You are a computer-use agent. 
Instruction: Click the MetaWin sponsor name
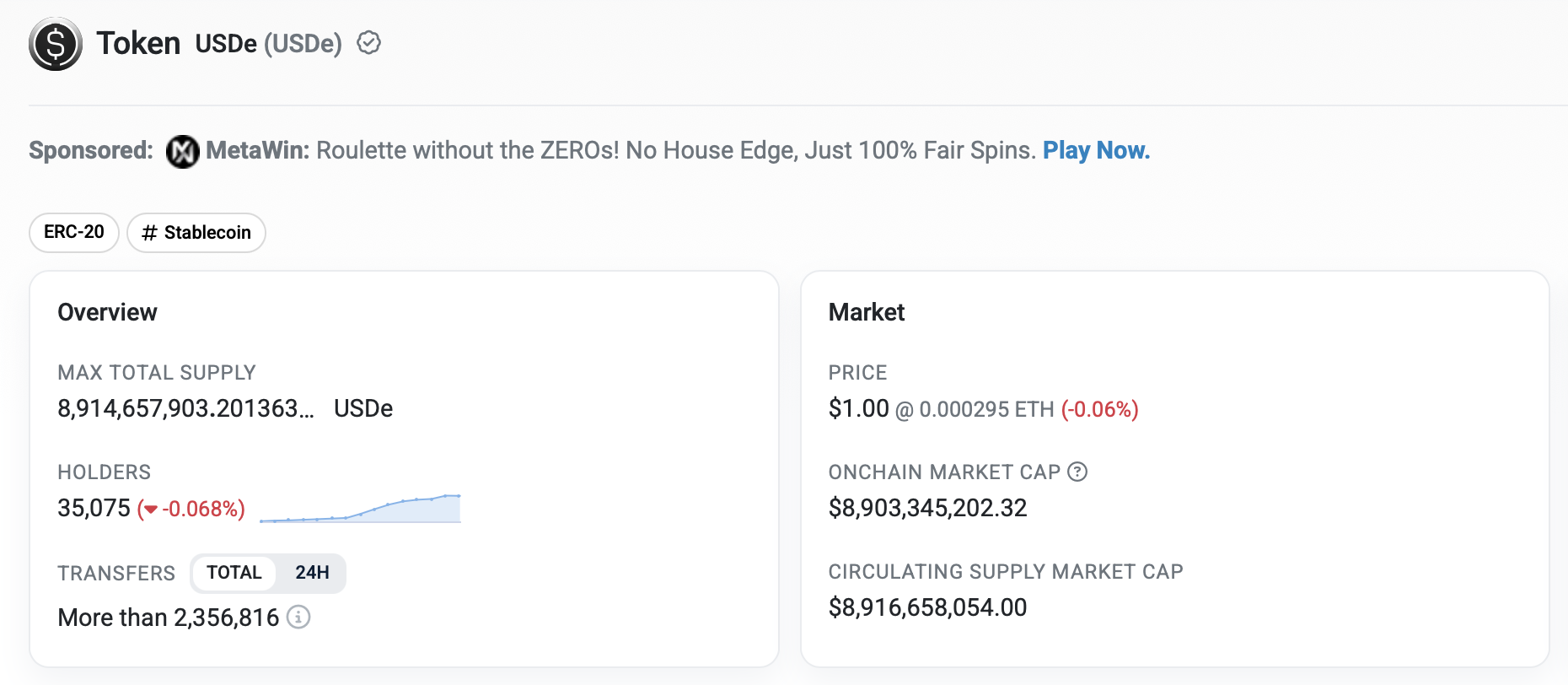pos(257,150)
